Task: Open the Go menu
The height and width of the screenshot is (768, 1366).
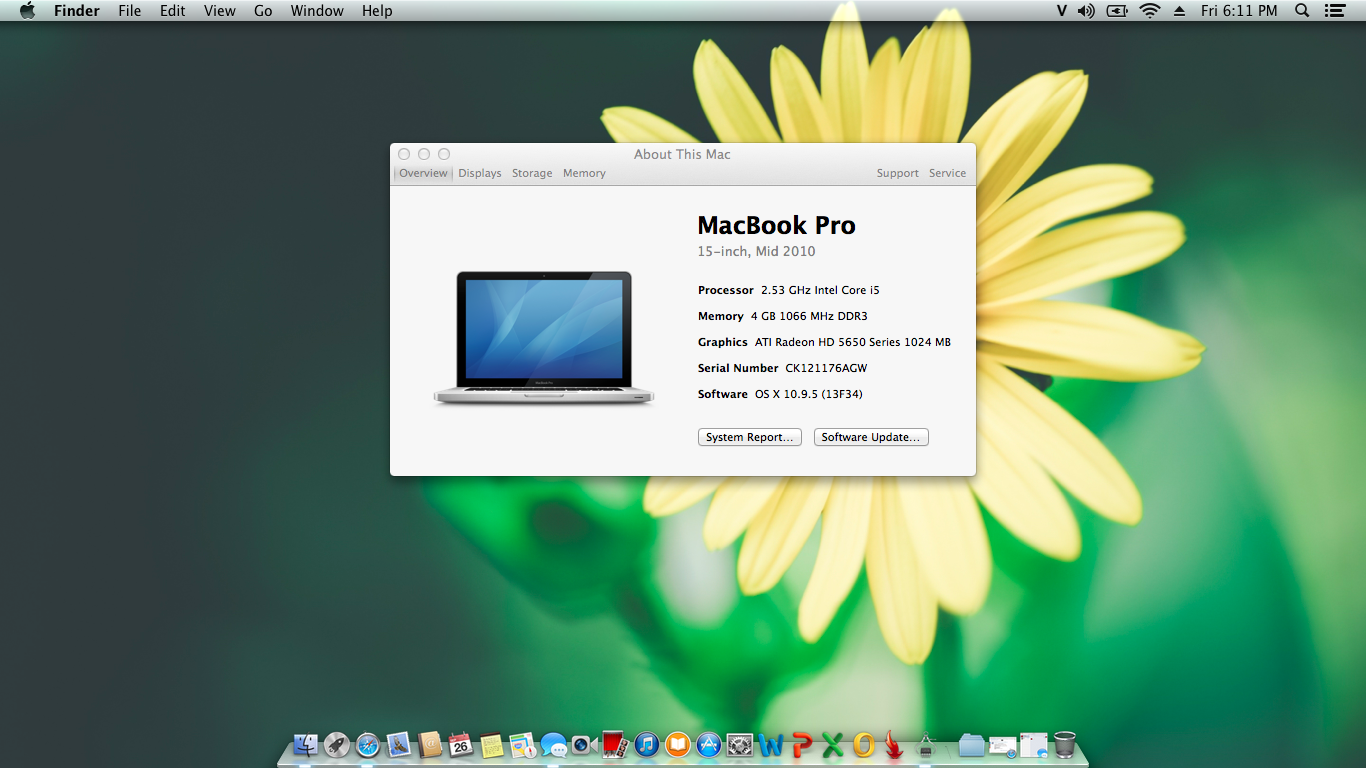Action: [263, 11]
